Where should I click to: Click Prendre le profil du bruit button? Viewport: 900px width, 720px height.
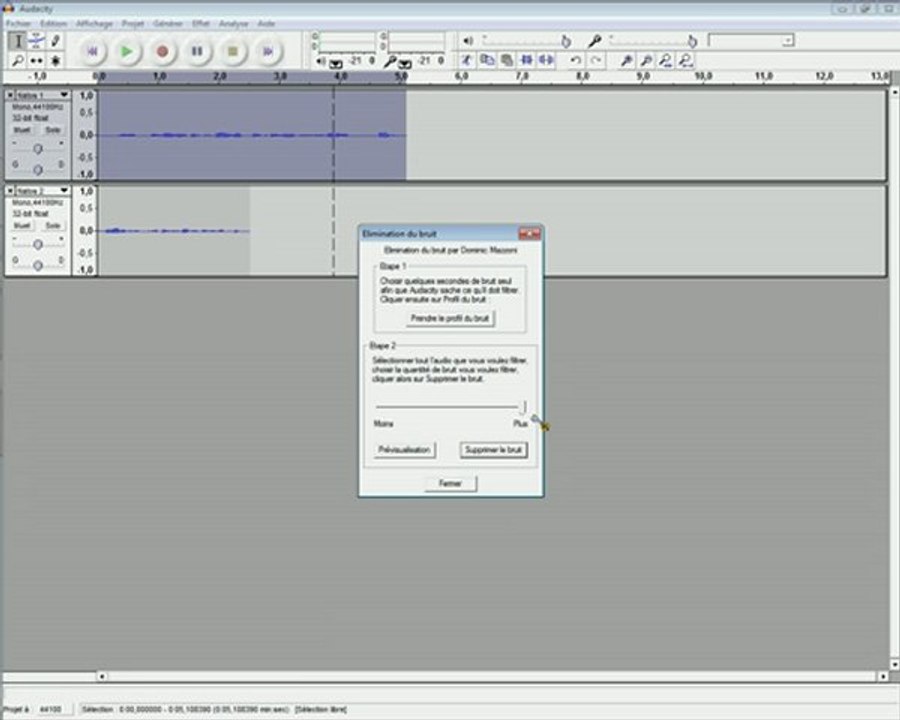pos(450,318)
